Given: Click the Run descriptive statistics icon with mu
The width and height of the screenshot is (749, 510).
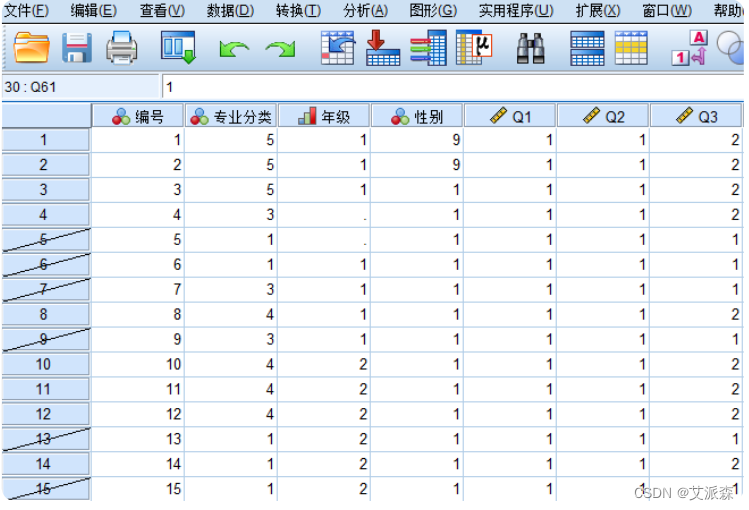Looking at the screenshot, I should pos(474,48).
